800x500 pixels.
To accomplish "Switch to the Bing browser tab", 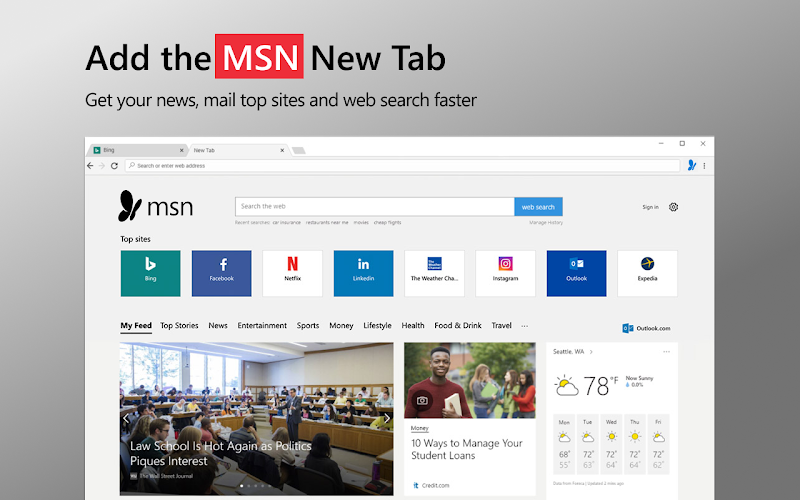I will click(x=137, y=150).
